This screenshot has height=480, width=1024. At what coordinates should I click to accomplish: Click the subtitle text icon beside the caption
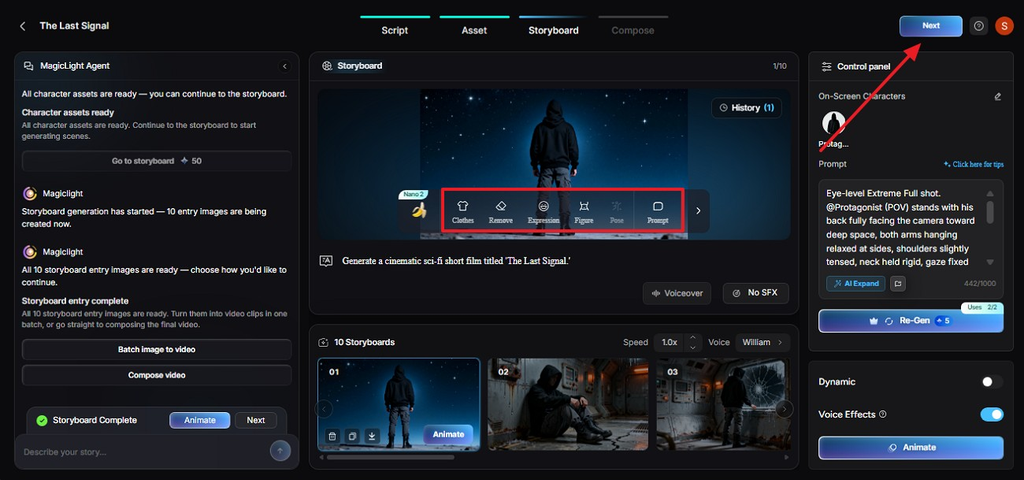click(326, 261)
